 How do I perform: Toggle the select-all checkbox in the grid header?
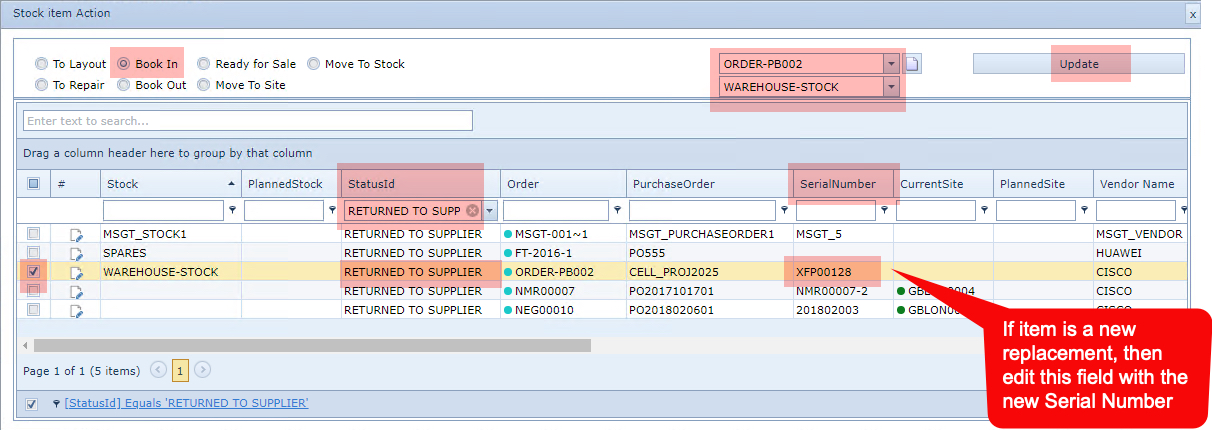click(34, 184)
